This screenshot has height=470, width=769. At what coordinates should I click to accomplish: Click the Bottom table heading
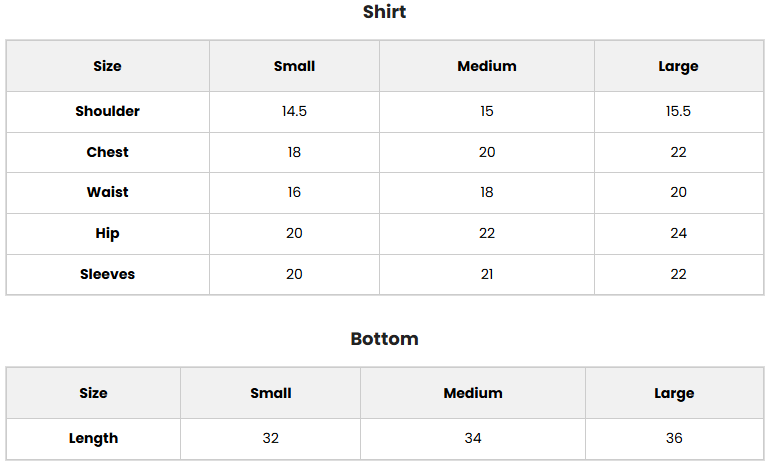pos(384,339)
